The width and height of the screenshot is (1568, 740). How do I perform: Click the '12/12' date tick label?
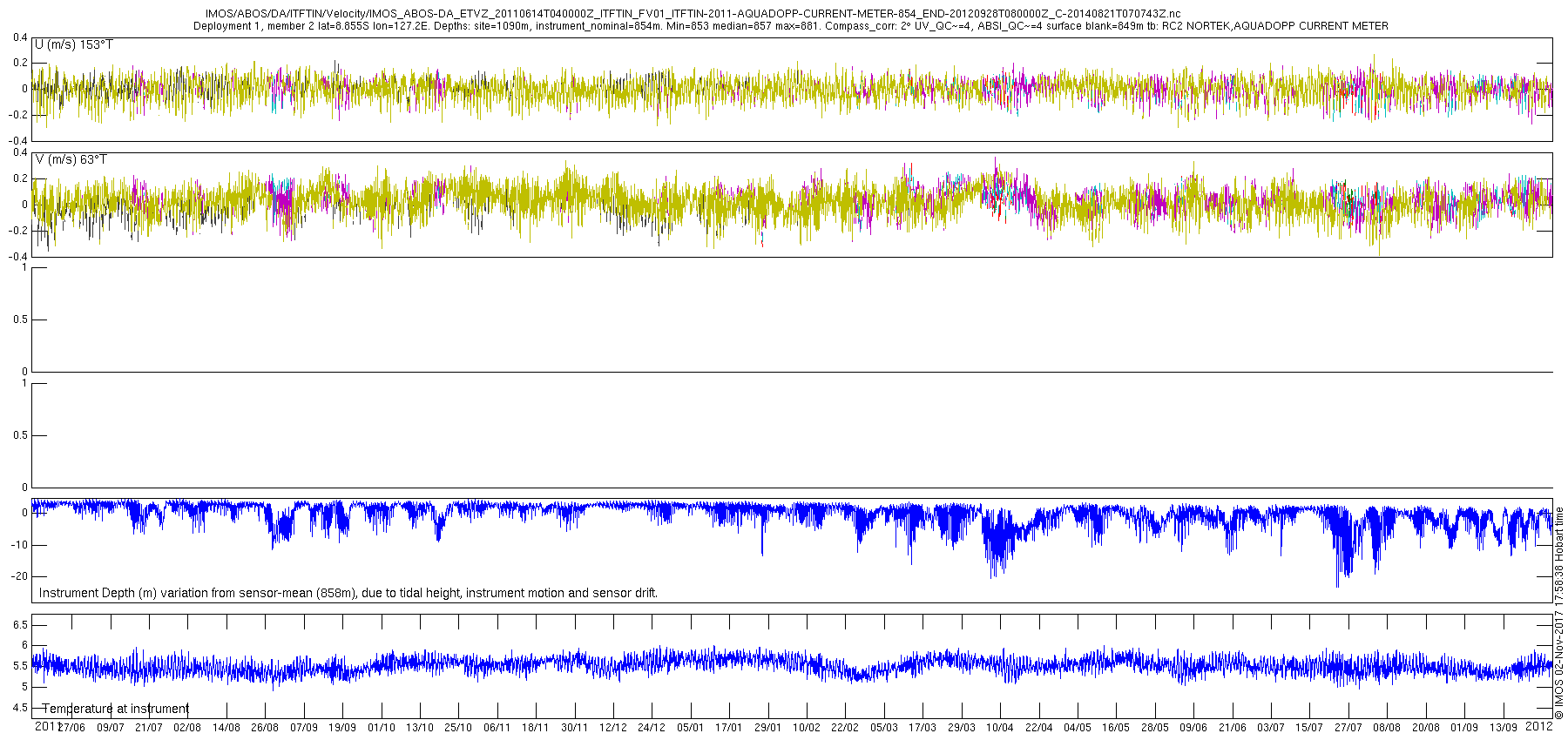pyautogui.click(x=613, y=728)
